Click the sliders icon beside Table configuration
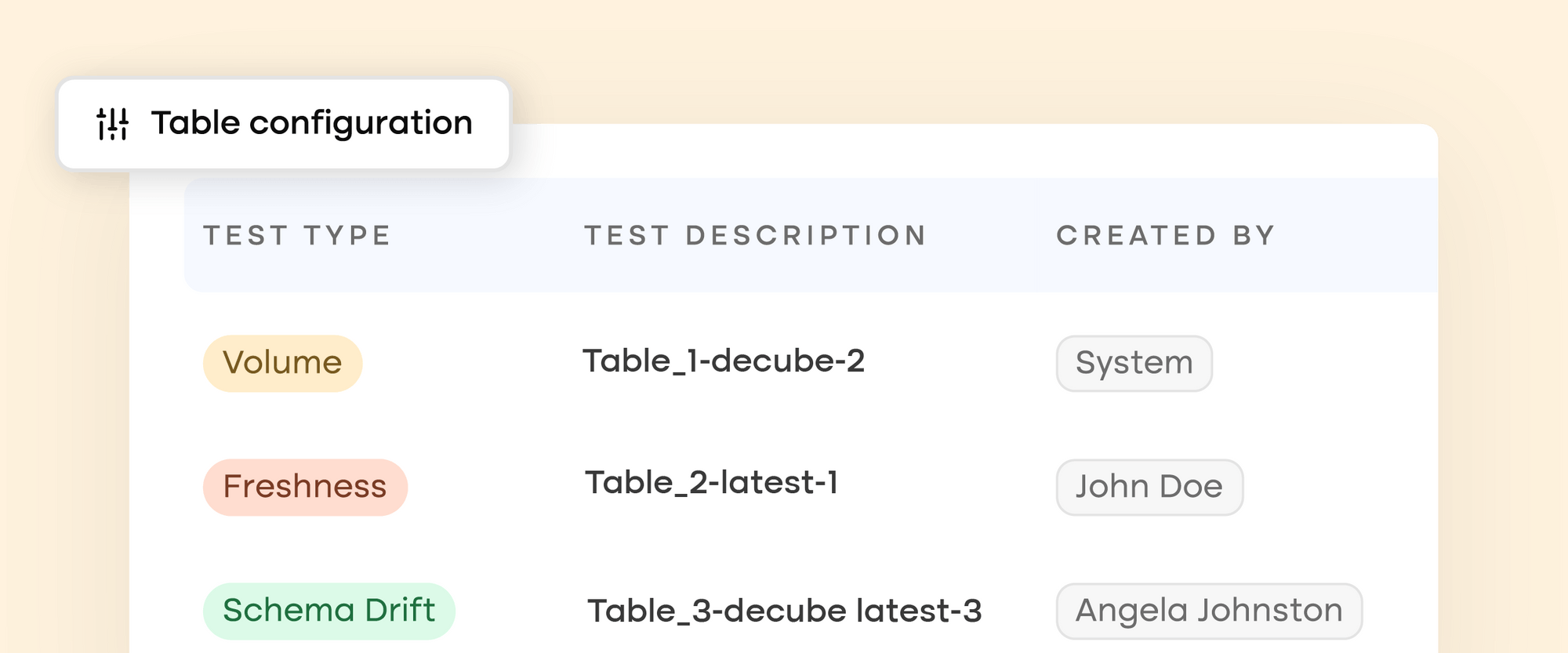 coord(113,124)
